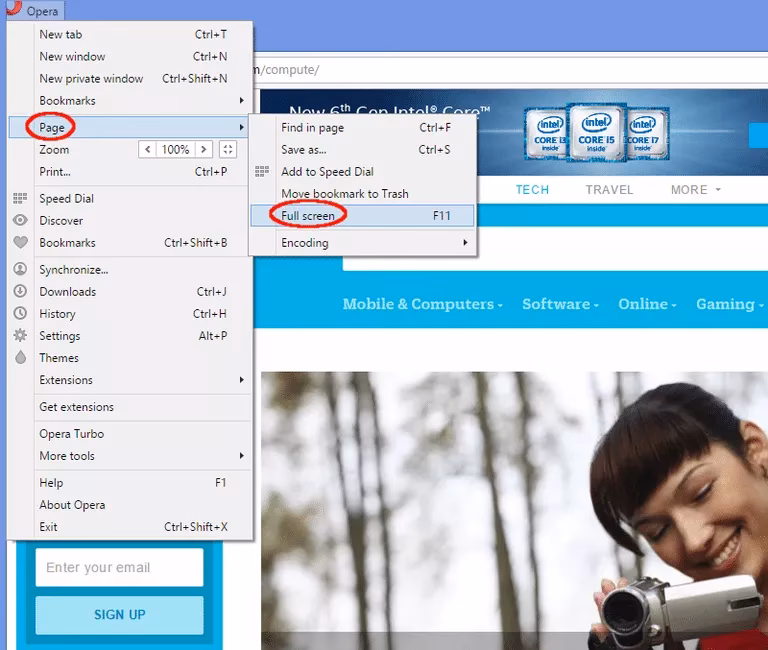This screenshot has width=768, height=650.
Task: Expand the Page submenu arrow
Action: [x=241, y=127]
